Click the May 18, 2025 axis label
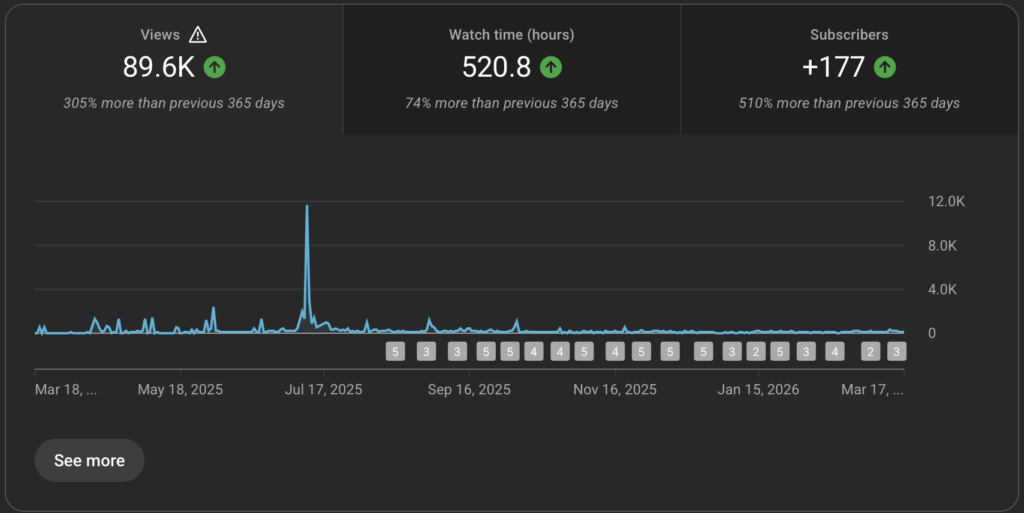This screenshot has height=513, width=1024. pos(179,390)
